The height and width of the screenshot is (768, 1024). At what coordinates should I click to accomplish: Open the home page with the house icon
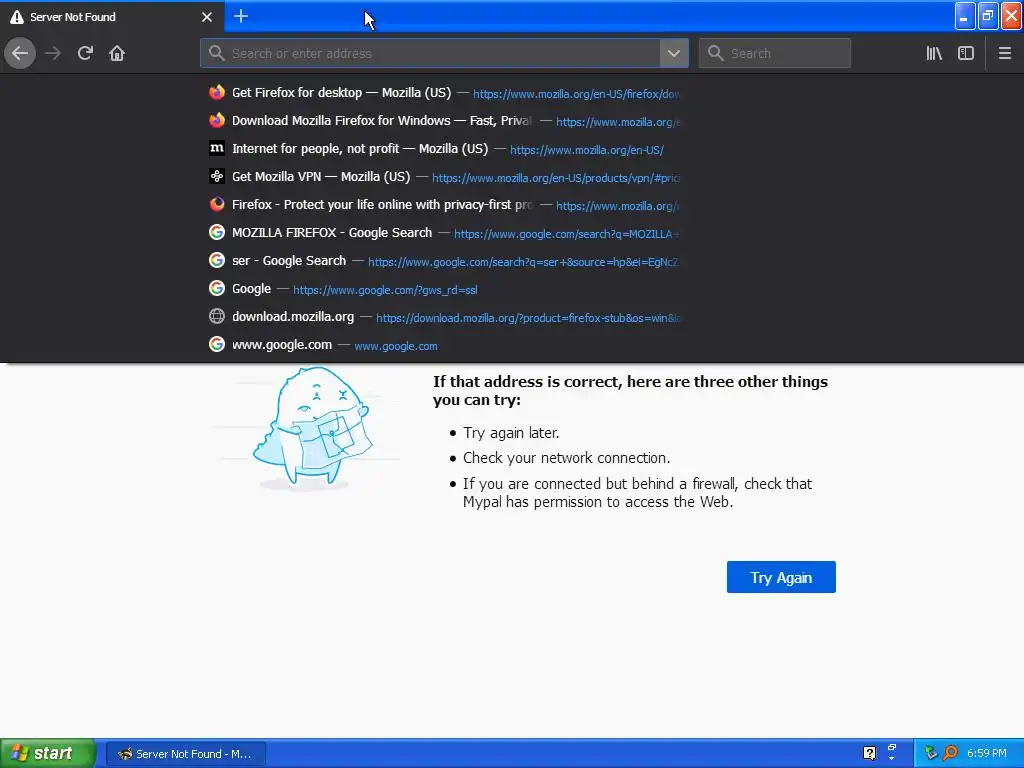tap(117, 53)
